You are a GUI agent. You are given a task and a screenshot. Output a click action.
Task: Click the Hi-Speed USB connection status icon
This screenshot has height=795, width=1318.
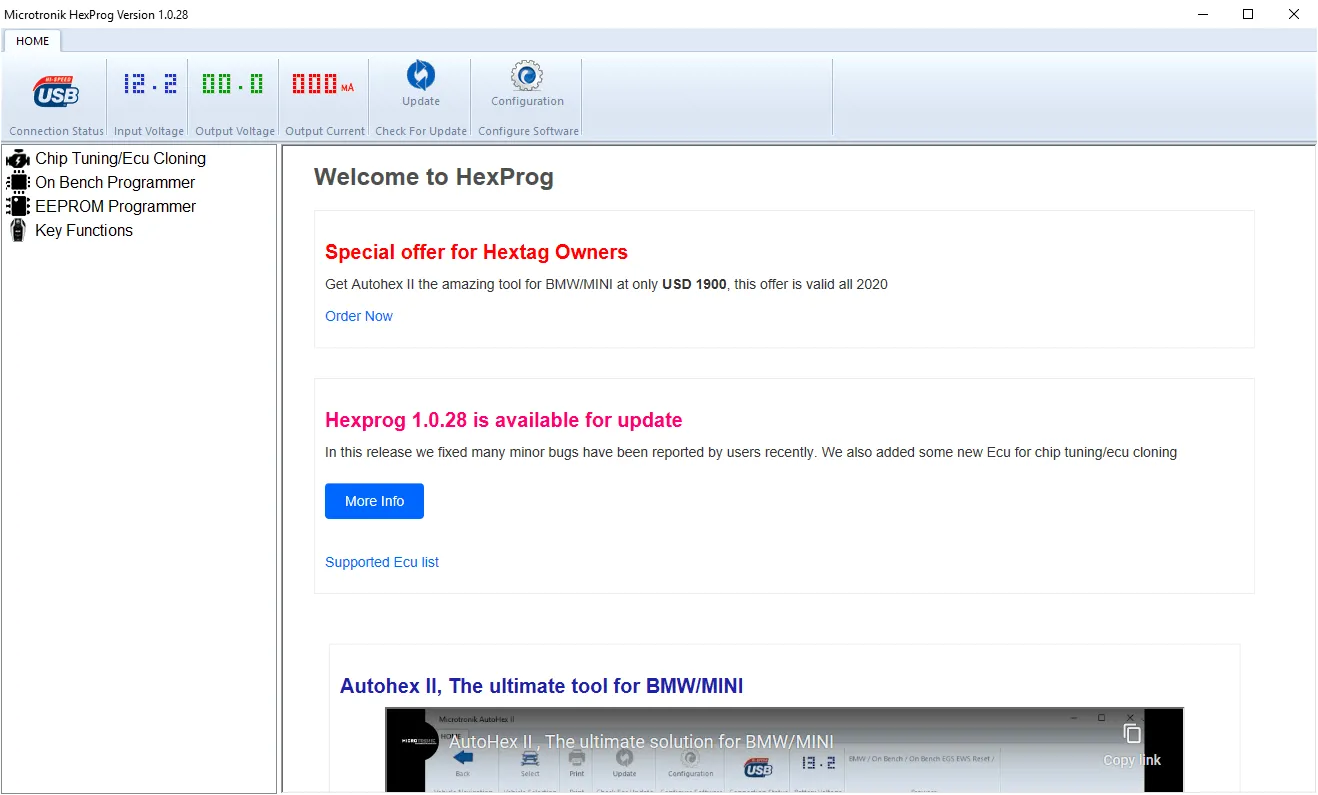[x=56, y=91]
